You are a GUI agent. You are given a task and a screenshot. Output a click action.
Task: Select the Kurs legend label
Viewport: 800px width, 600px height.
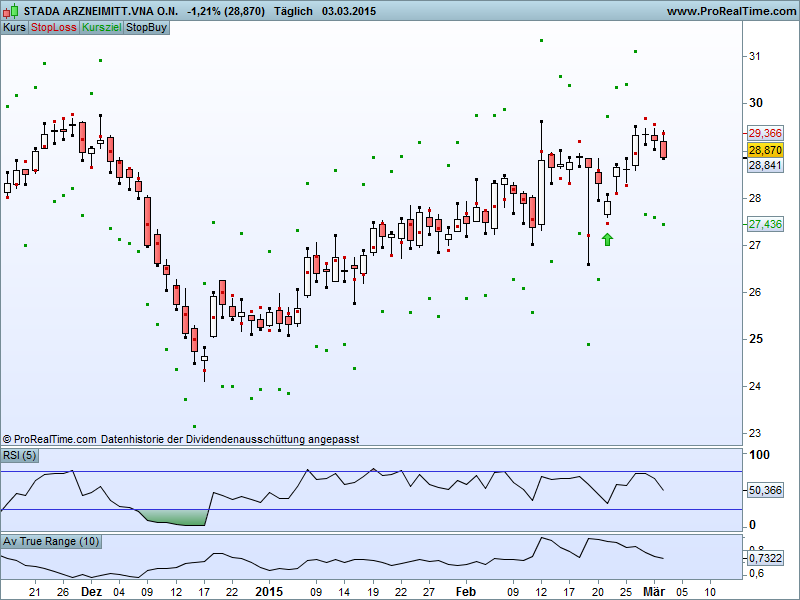pyautogui.click(x=14, y=27)
